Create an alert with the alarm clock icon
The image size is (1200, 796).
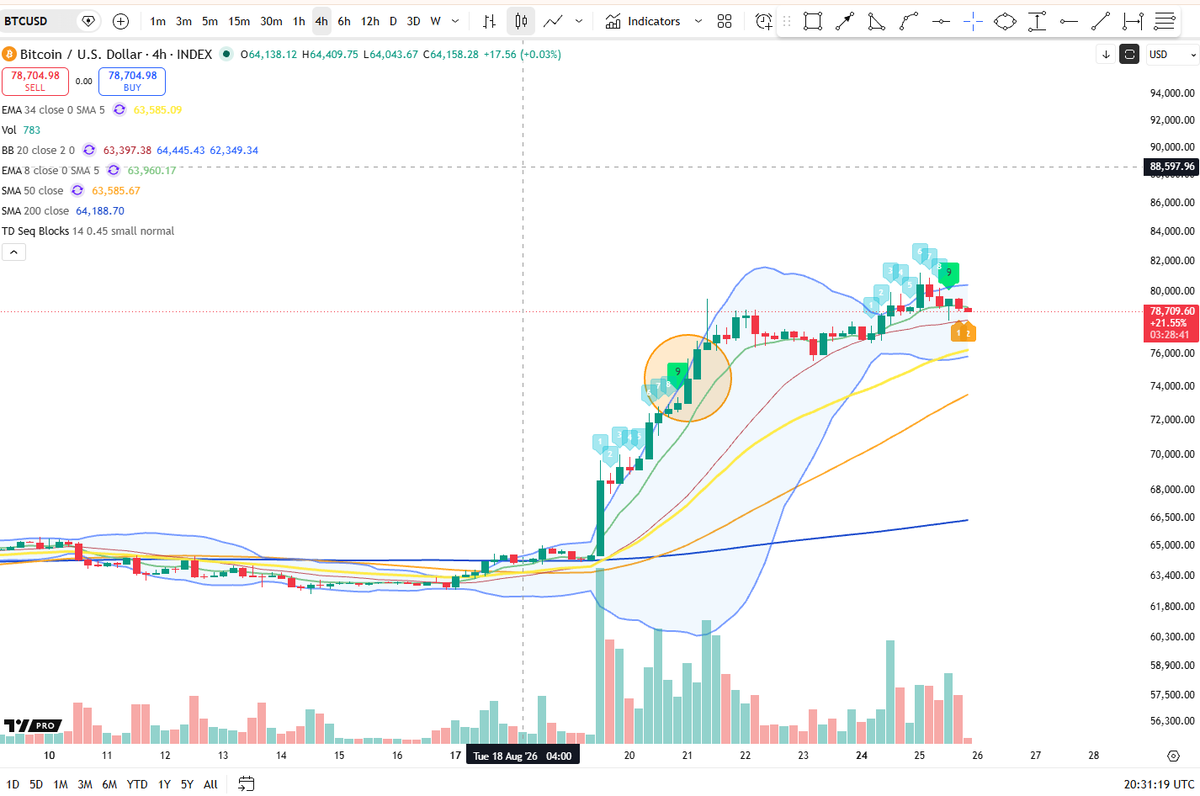[764, 21]
